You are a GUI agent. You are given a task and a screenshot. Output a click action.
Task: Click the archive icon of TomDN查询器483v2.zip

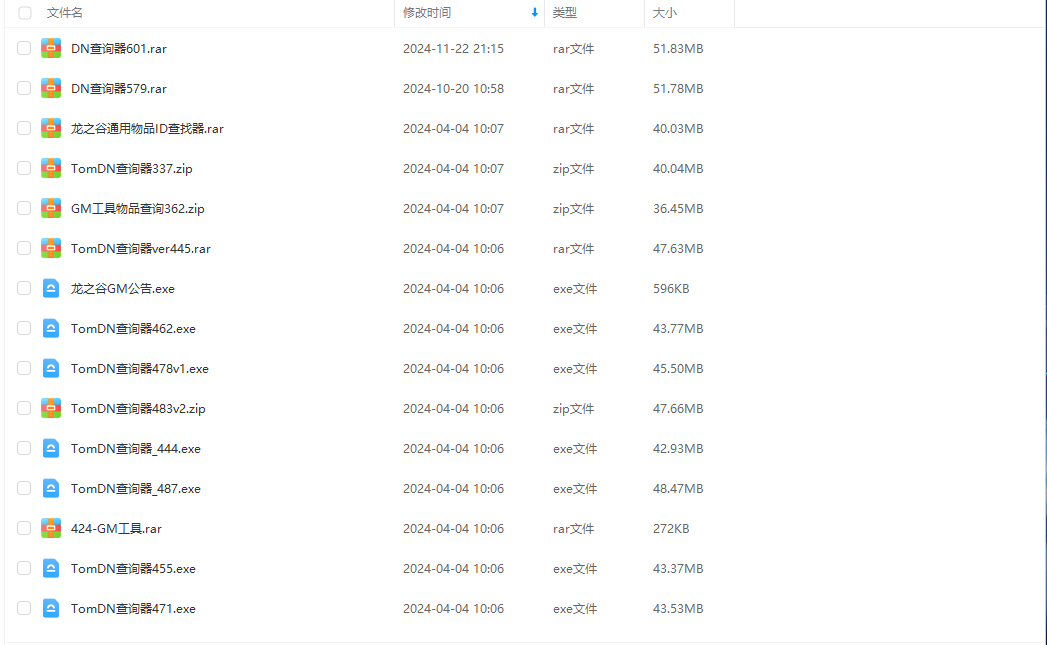click(51, 408)
